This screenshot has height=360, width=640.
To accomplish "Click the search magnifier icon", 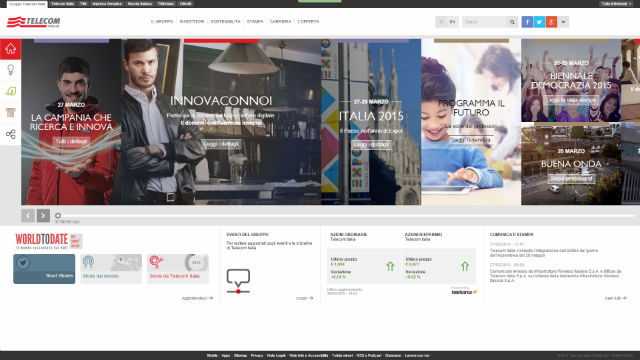I will (512, 22).
